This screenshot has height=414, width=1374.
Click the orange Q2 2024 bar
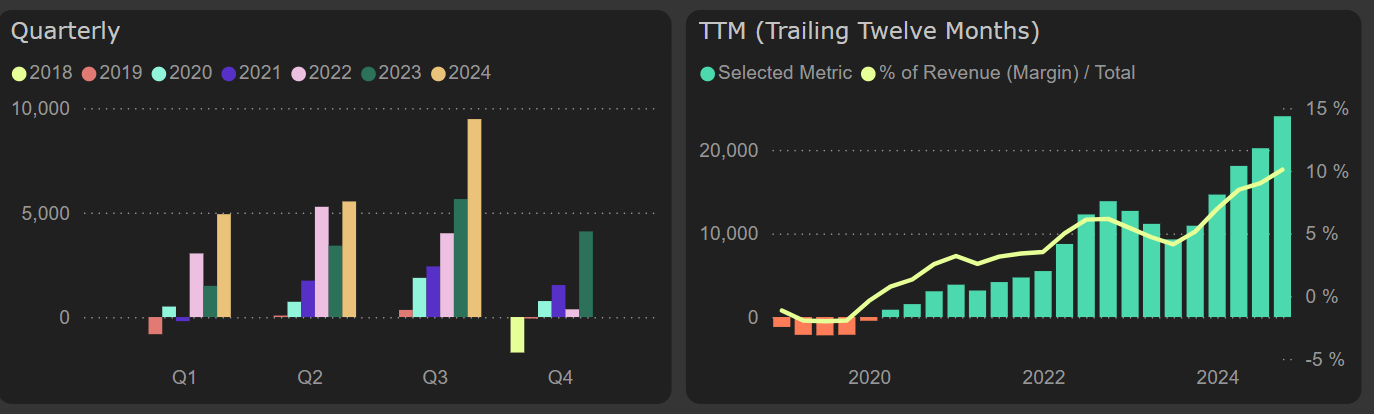pyautogui.click(x=349, y=260)
